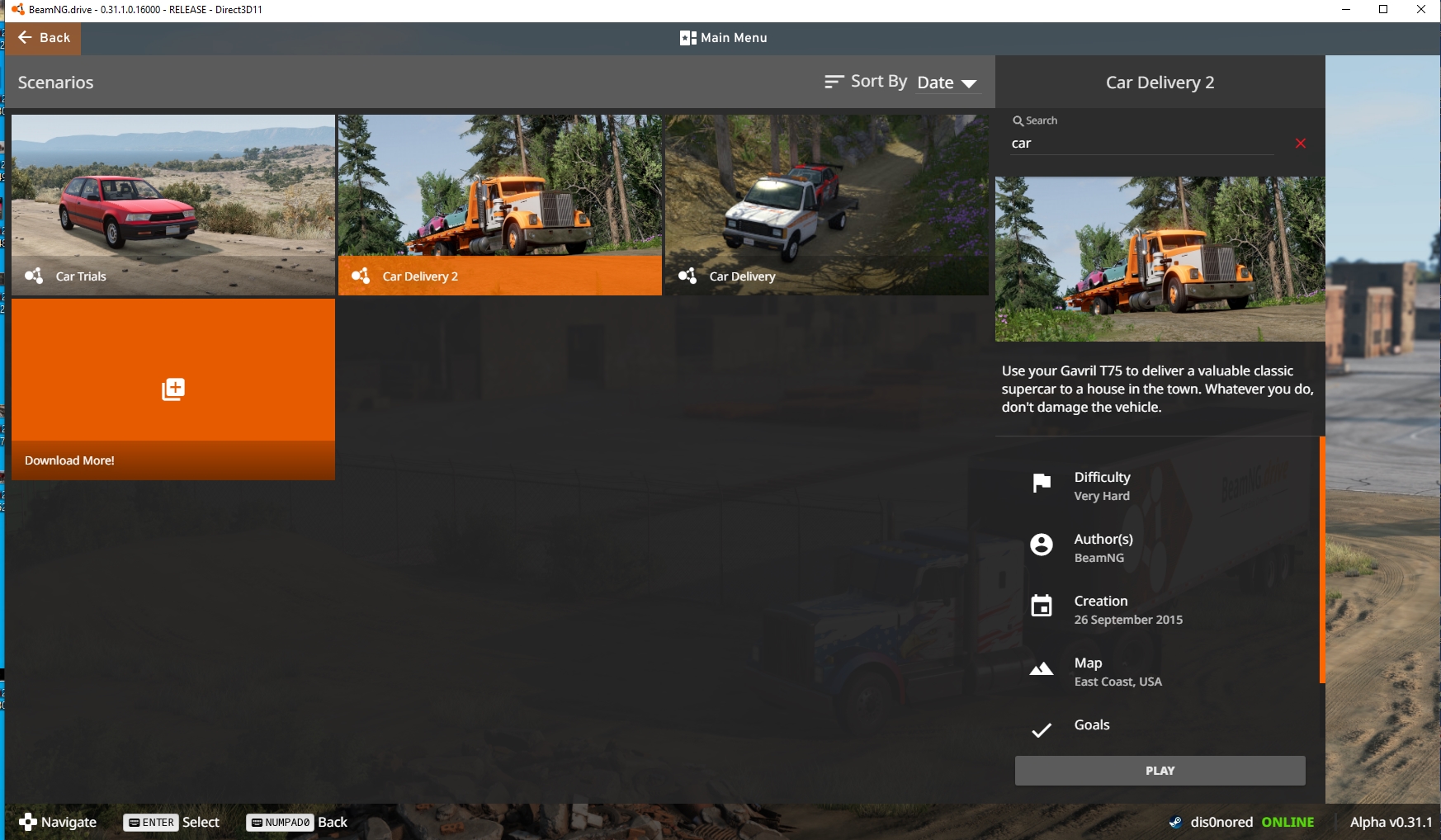Viewport: 1441px width, 840px height.
Task: Click the scenario icon on the Car Delivery 2 card
Action: click(x=361, y=276)
